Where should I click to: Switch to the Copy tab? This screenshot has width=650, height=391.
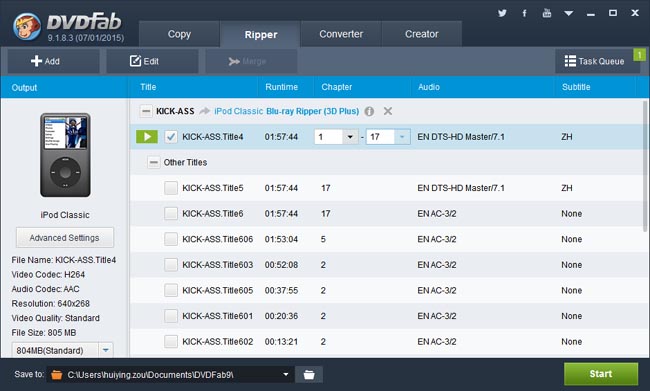[179, 34]
